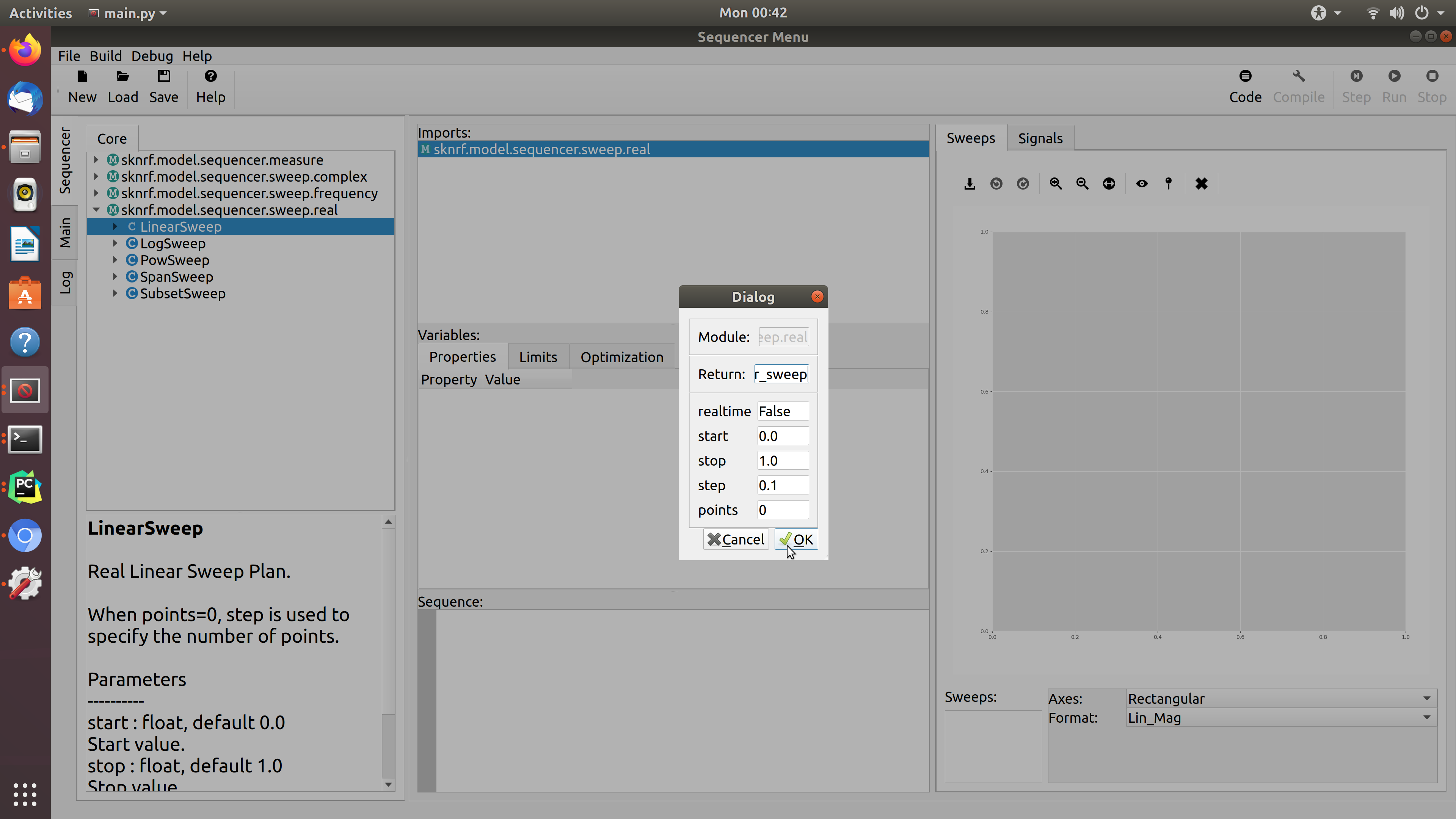Viewport: 1456px width, 819px height.
Task: Open LibreOffice Writer dock icon
Action: point(25,243)
